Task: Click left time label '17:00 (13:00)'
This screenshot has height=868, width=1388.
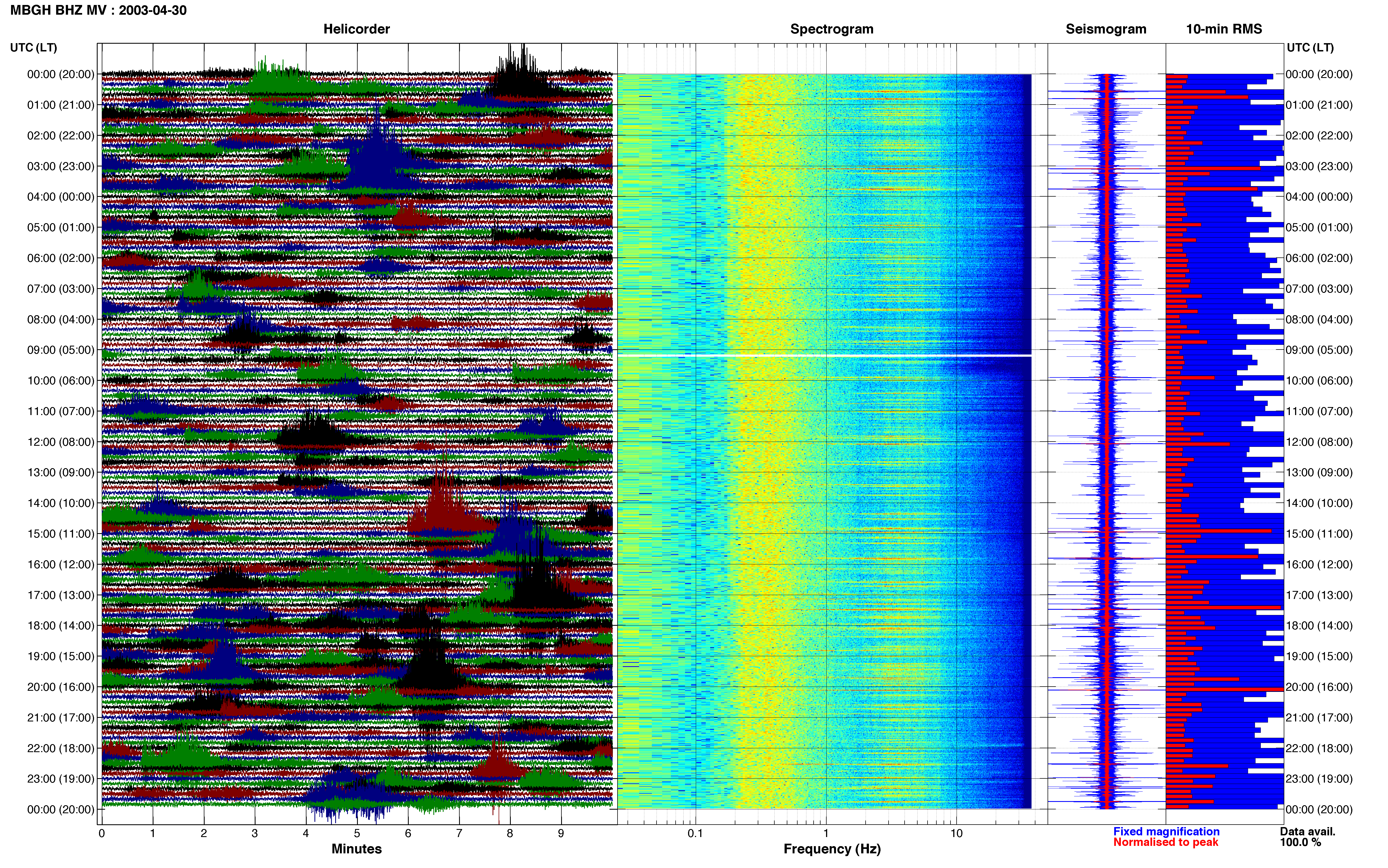Action: (x=61, y=595)
